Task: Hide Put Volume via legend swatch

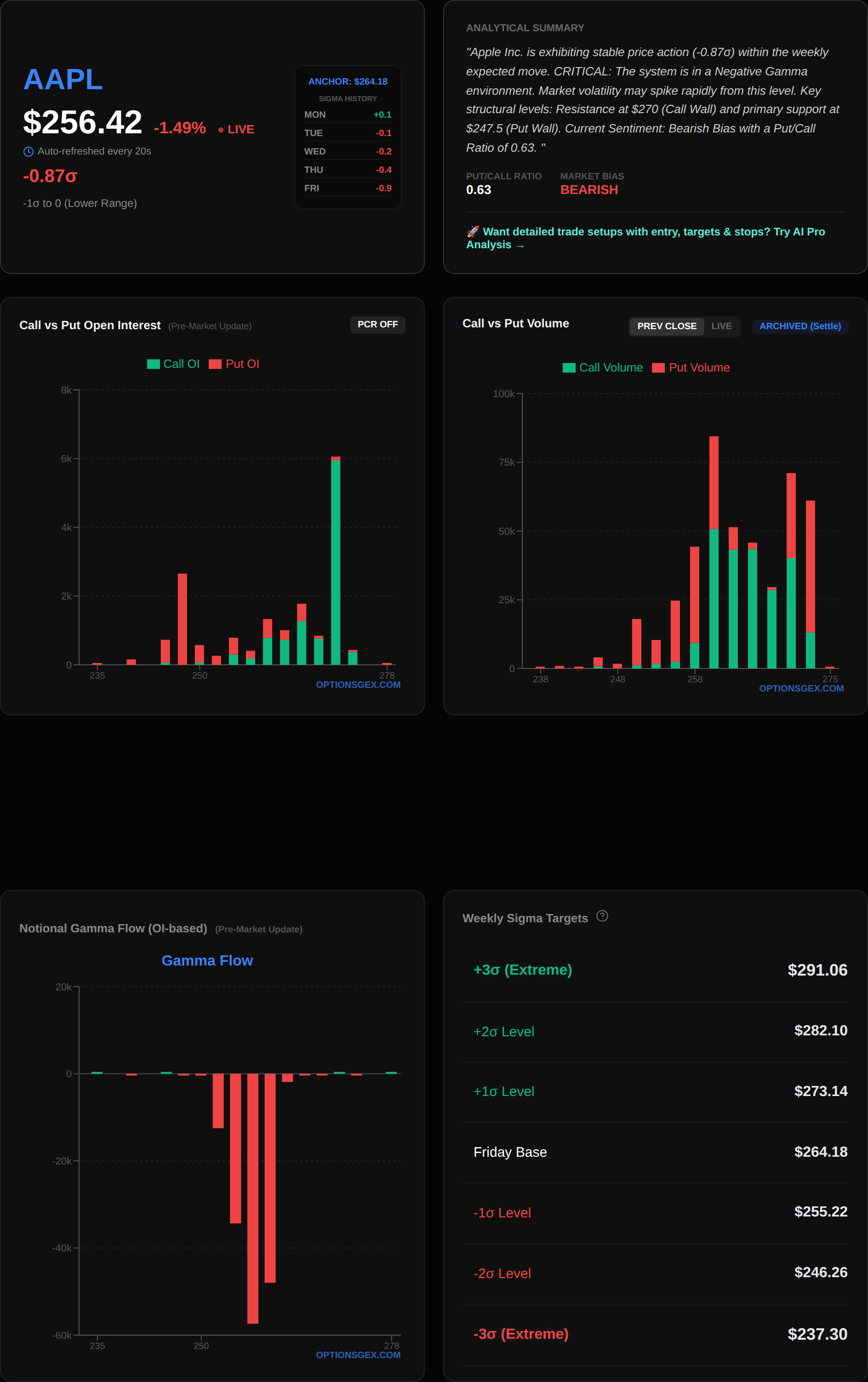Action: pyautogui.click(x=658, y=368)
